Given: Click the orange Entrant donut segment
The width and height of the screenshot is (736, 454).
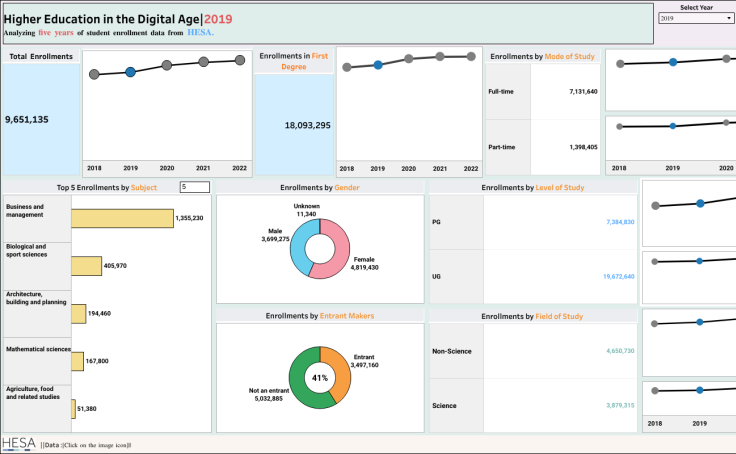Looking at the screenshot, I should 336,371.
